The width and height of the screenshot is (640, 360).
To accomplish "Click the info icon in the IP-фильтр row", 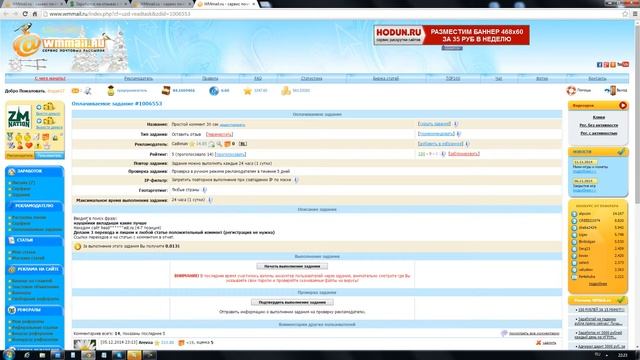I will point(296,180).
